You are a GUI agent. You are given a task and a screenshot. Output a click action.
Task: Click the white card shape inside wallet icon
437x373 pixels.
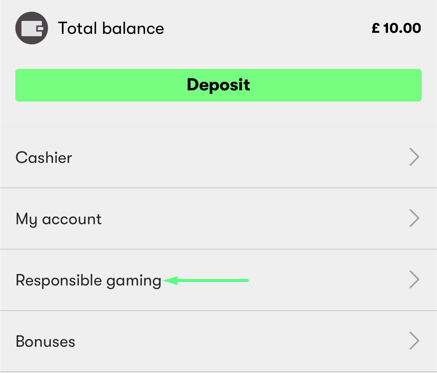(x=32, y=29)
